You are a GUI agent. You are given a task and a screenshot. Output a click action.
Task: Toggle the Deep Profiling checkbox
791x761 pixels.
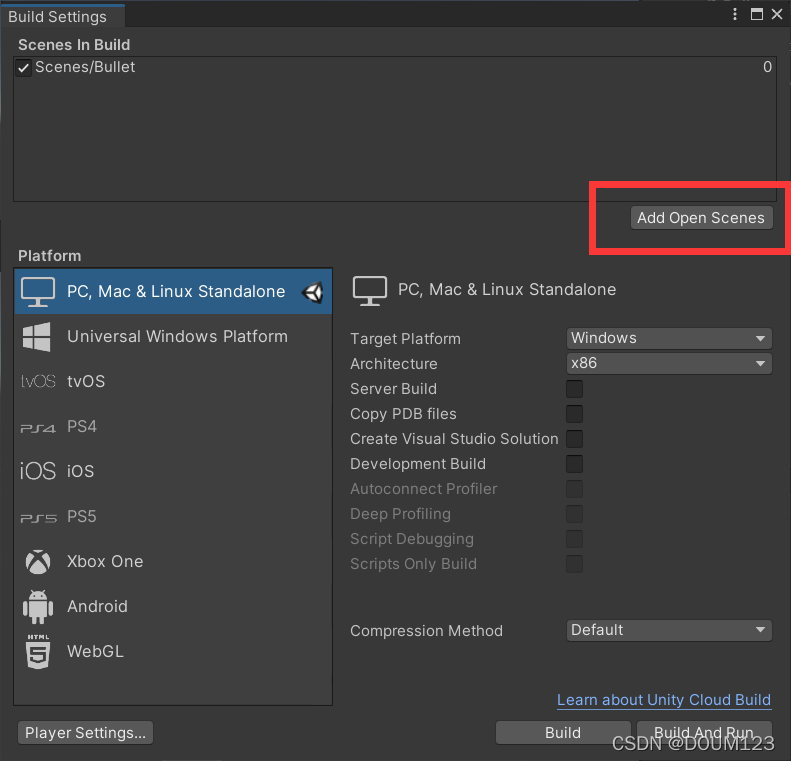click(x=574, y=514)
